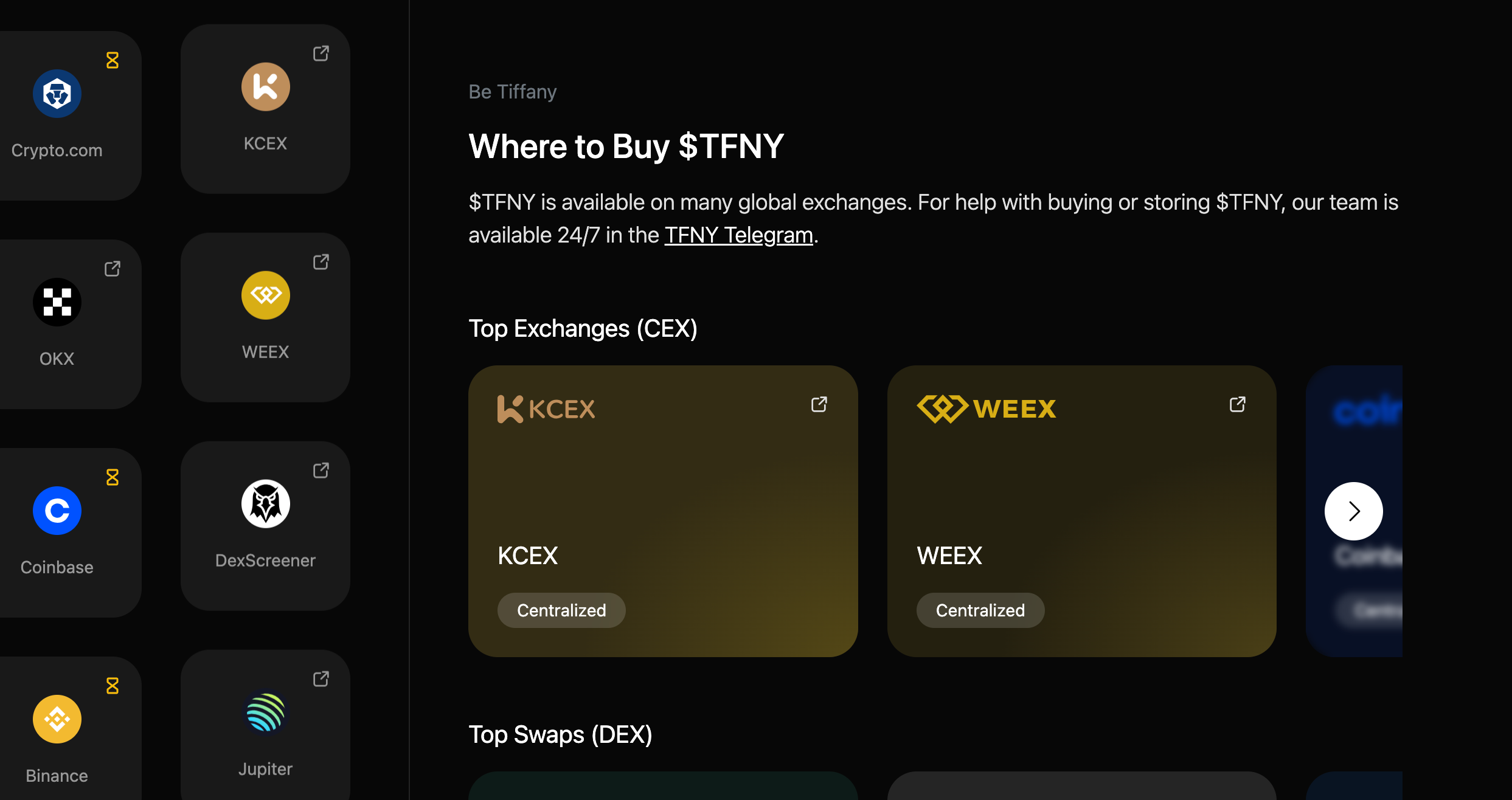Open the Crypto.com logo icon
The width and height of the screenshot is (1512, 800).
pyautogui.click(x=57, y=94)
